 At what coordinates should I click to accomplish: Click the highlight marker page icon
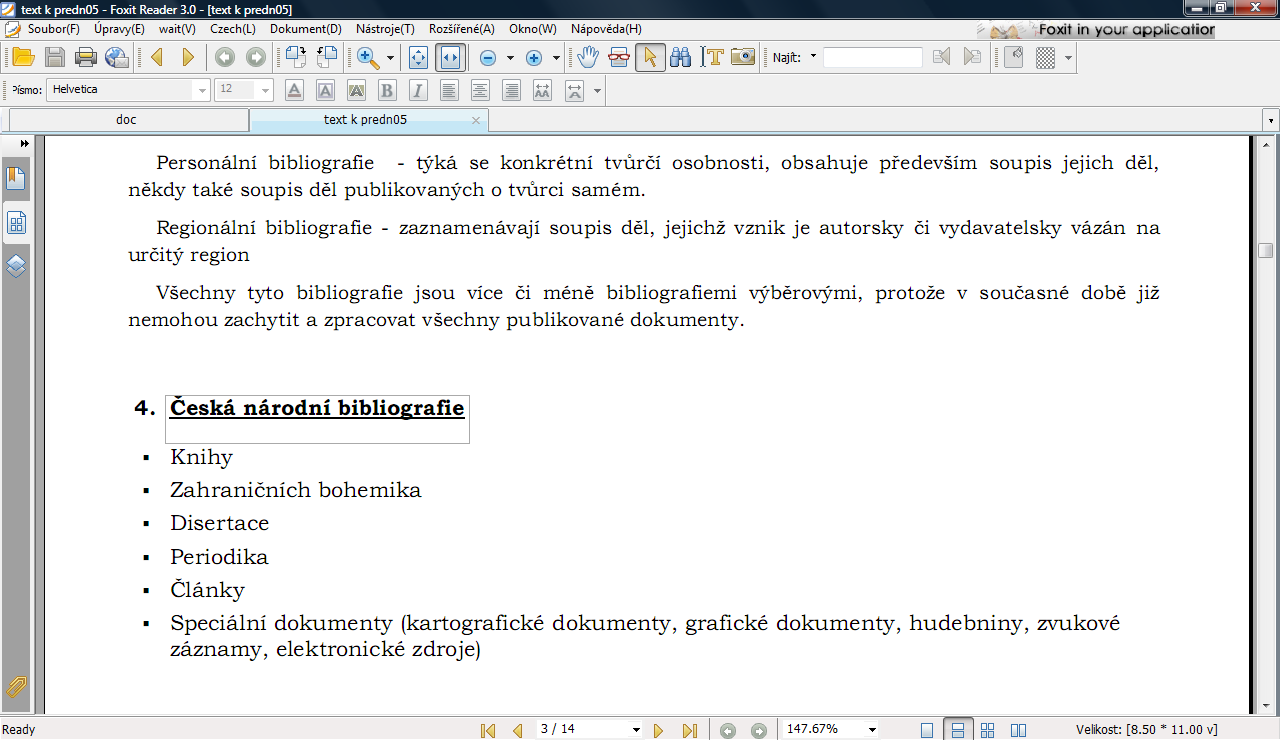coord(1014,57)
